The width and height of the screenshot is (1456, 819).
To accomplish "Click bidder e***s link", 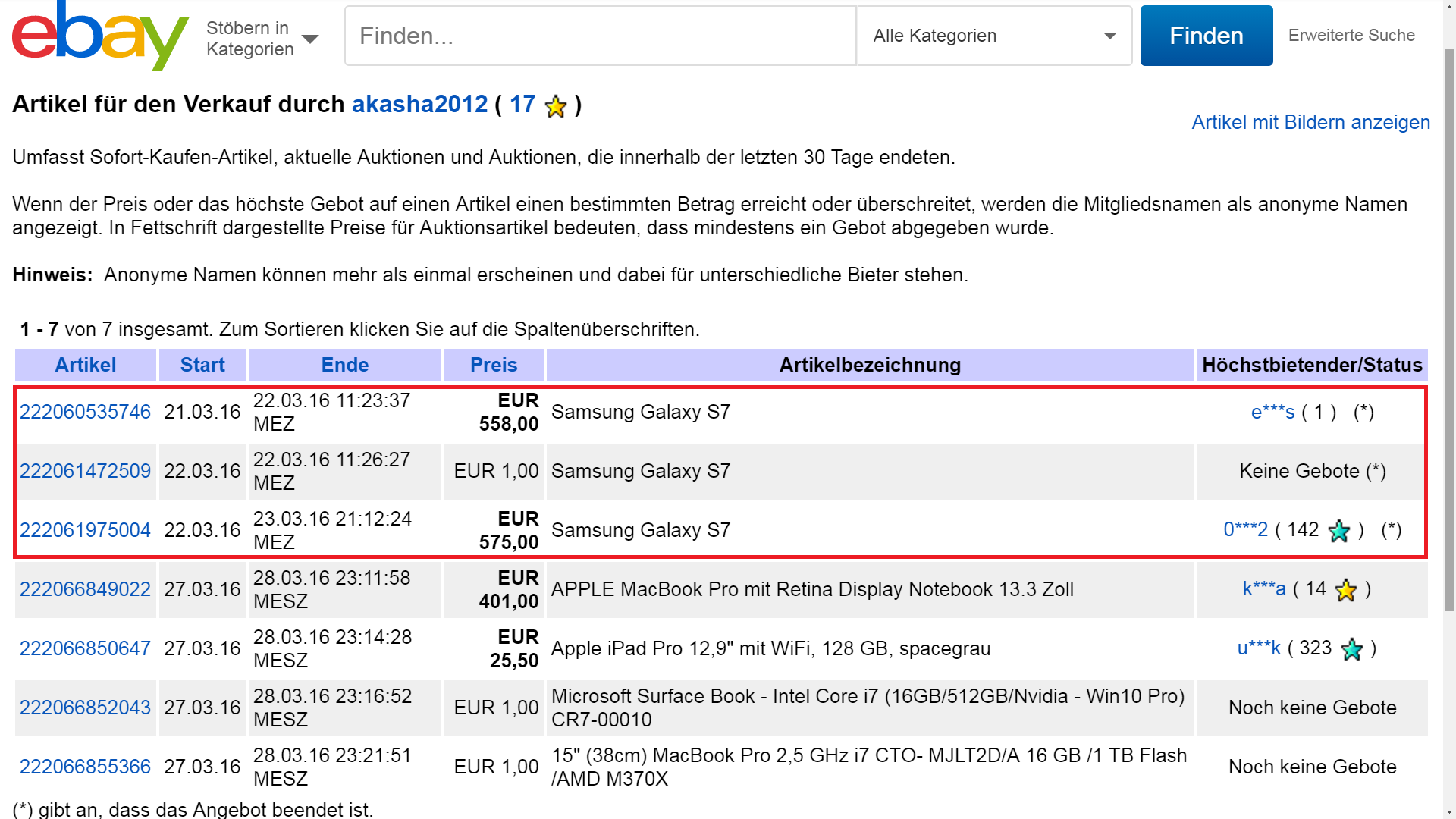I will click(x=1272, y=412).
